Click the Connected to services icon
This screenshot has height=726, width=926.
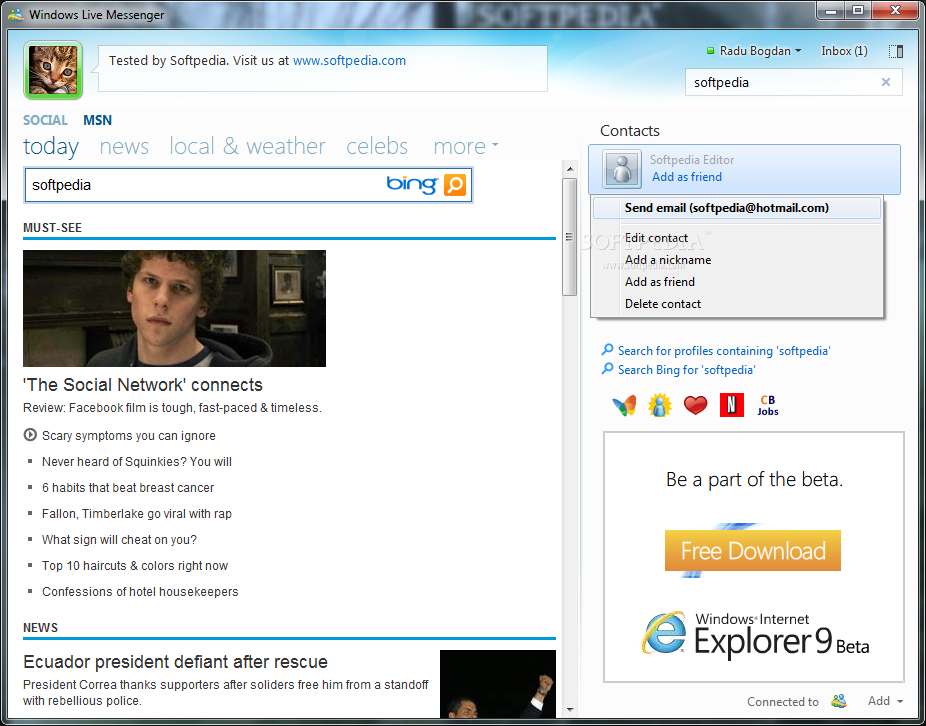click(839, 701)
